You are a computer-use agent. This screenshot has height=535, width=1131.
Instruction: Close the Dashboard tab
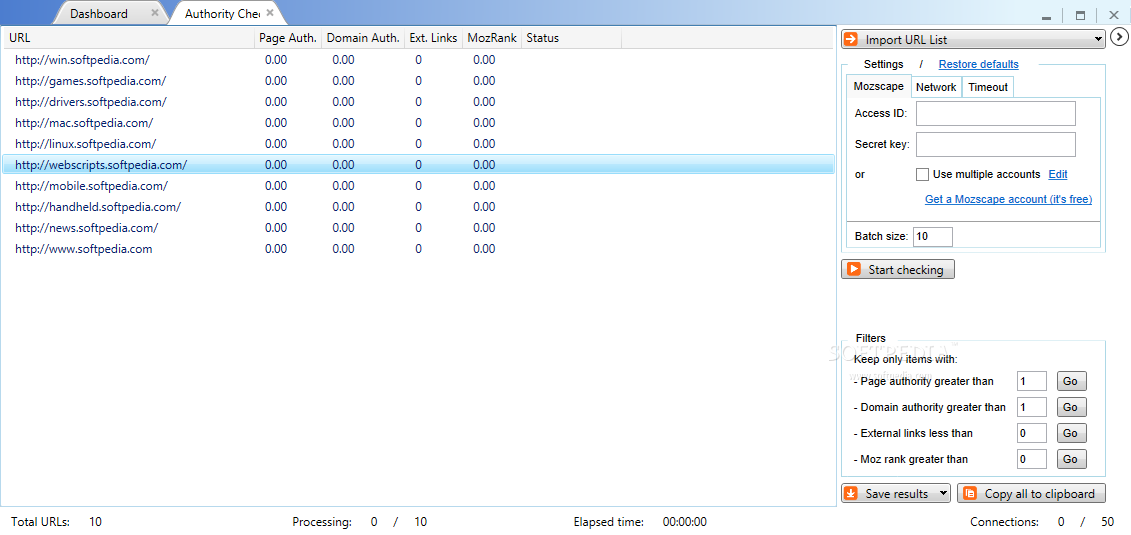pos(154,13)
